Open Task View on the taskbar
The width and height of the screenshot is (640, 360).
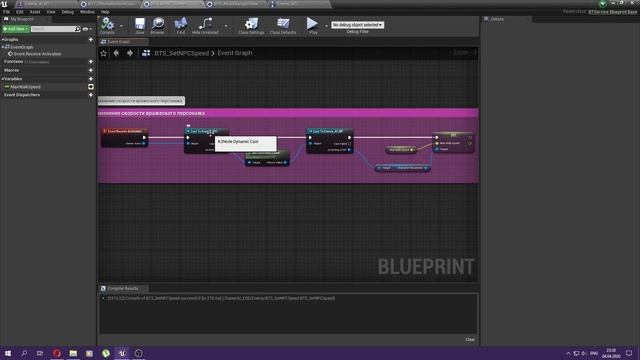click(x=40, y=353)
